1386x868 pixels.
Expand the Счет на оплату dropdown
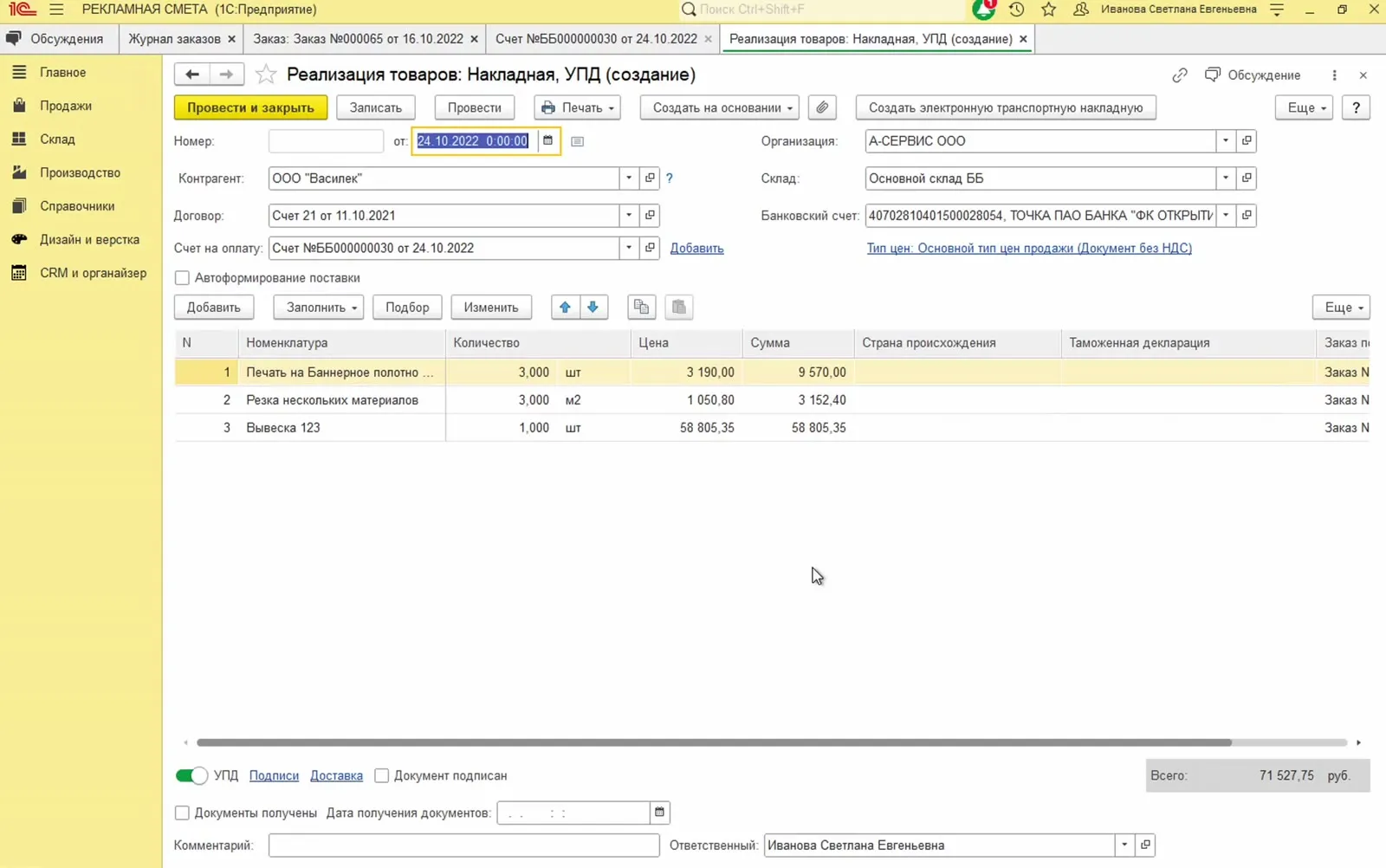(629, 248)
